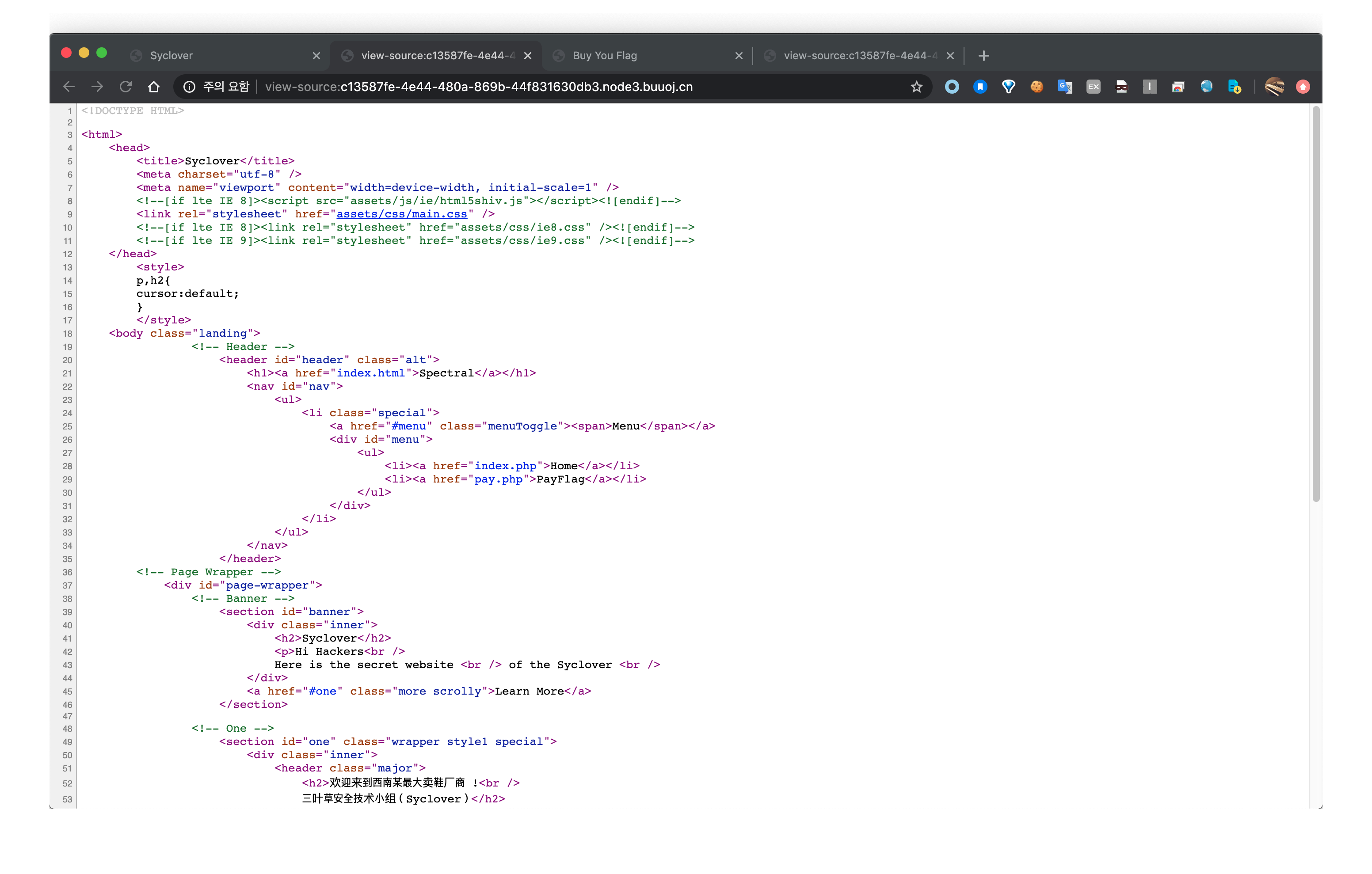Viewport: 1372px width, 874px height.
Task: Click the pay.php link in source
Action: tap(498, 479)
